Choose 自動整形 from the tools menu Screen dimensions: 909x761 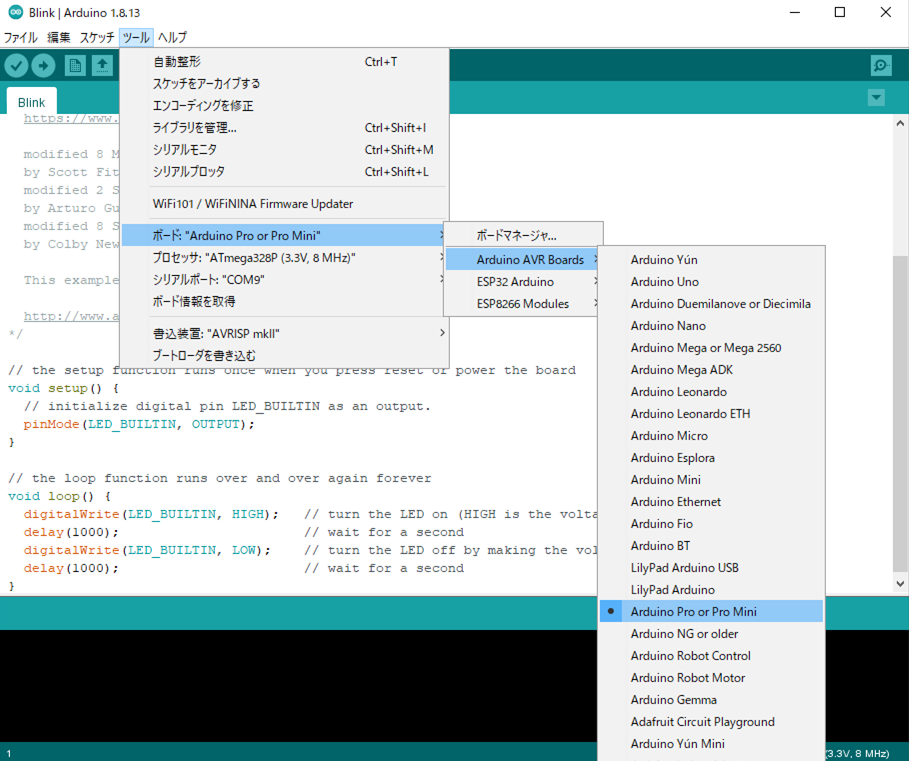[284, 61]
